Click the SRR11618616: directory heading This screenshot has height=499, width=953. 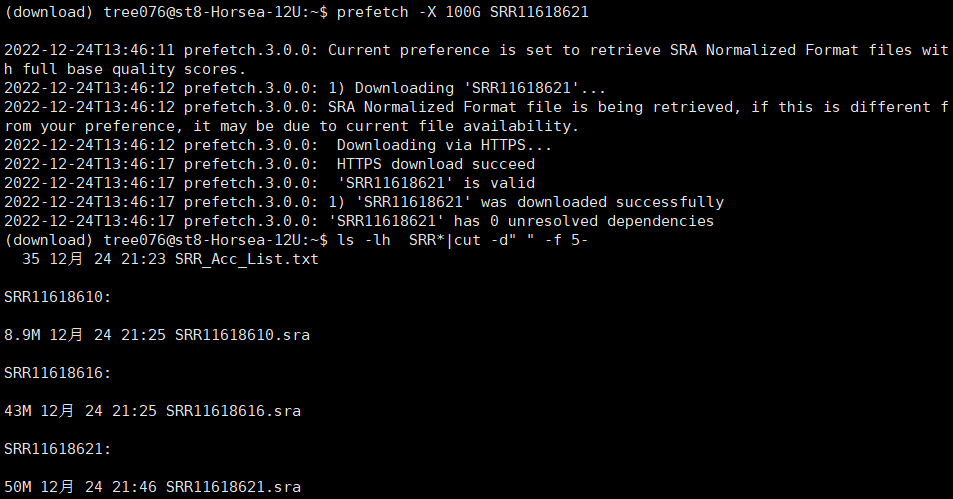[x=58, y=373]
